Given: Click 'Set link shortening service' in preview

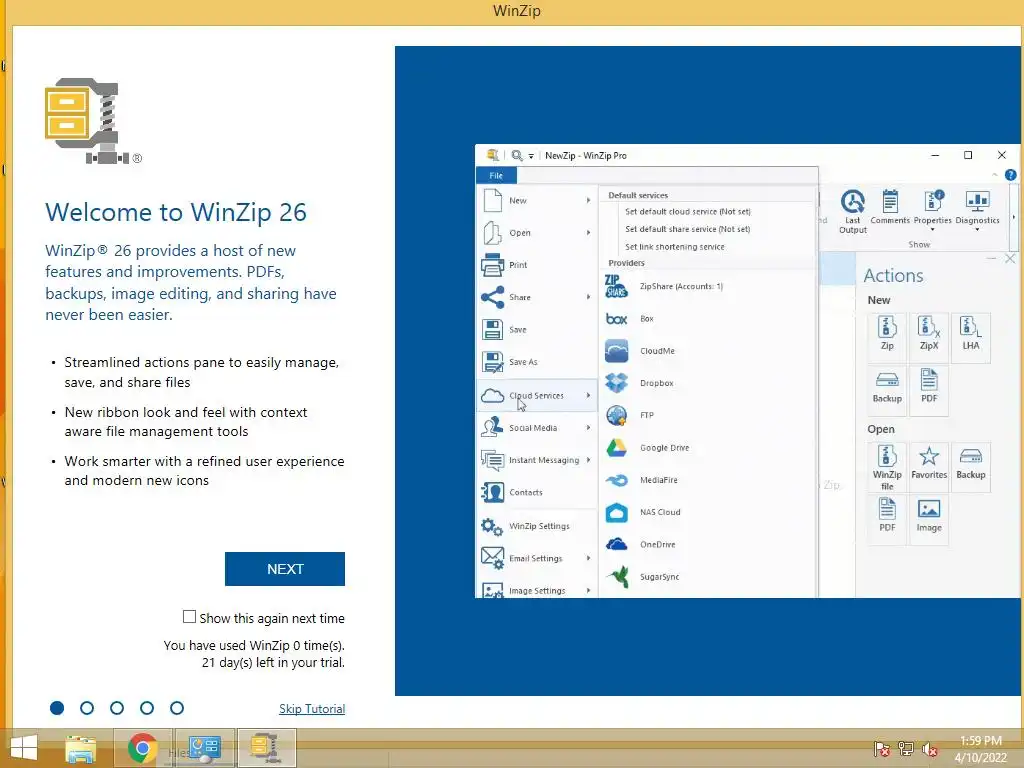Looking at the screenshot, I should pos(675,247).
